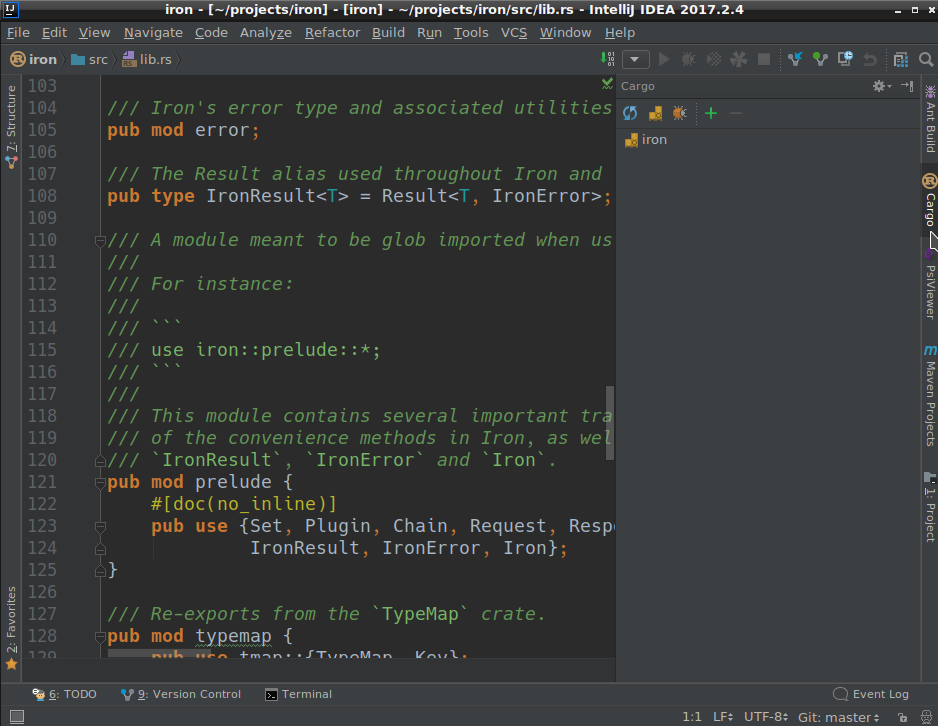
Task: Collapse the pub use fold on line 123
Action: 100,526
